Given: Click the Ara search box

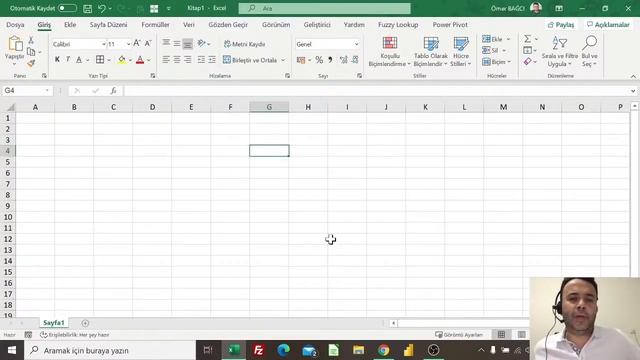Looking at the screenshot, I should coord(324,8).
